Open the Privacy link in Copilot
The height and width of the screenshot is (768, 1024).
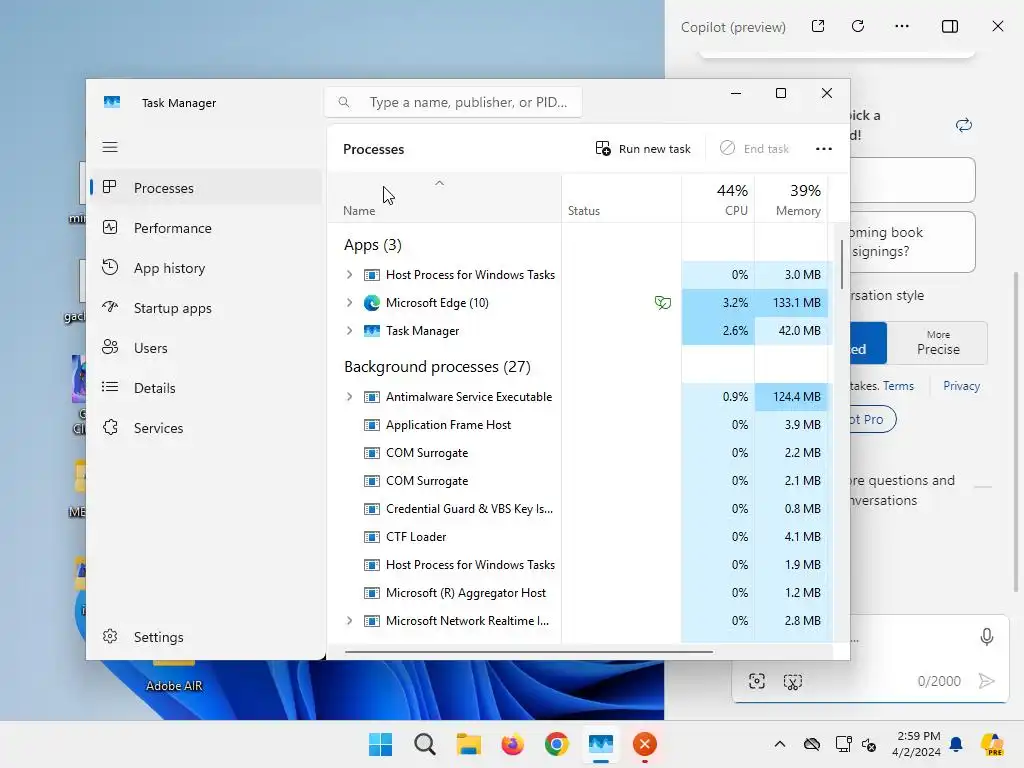point(961,386)
